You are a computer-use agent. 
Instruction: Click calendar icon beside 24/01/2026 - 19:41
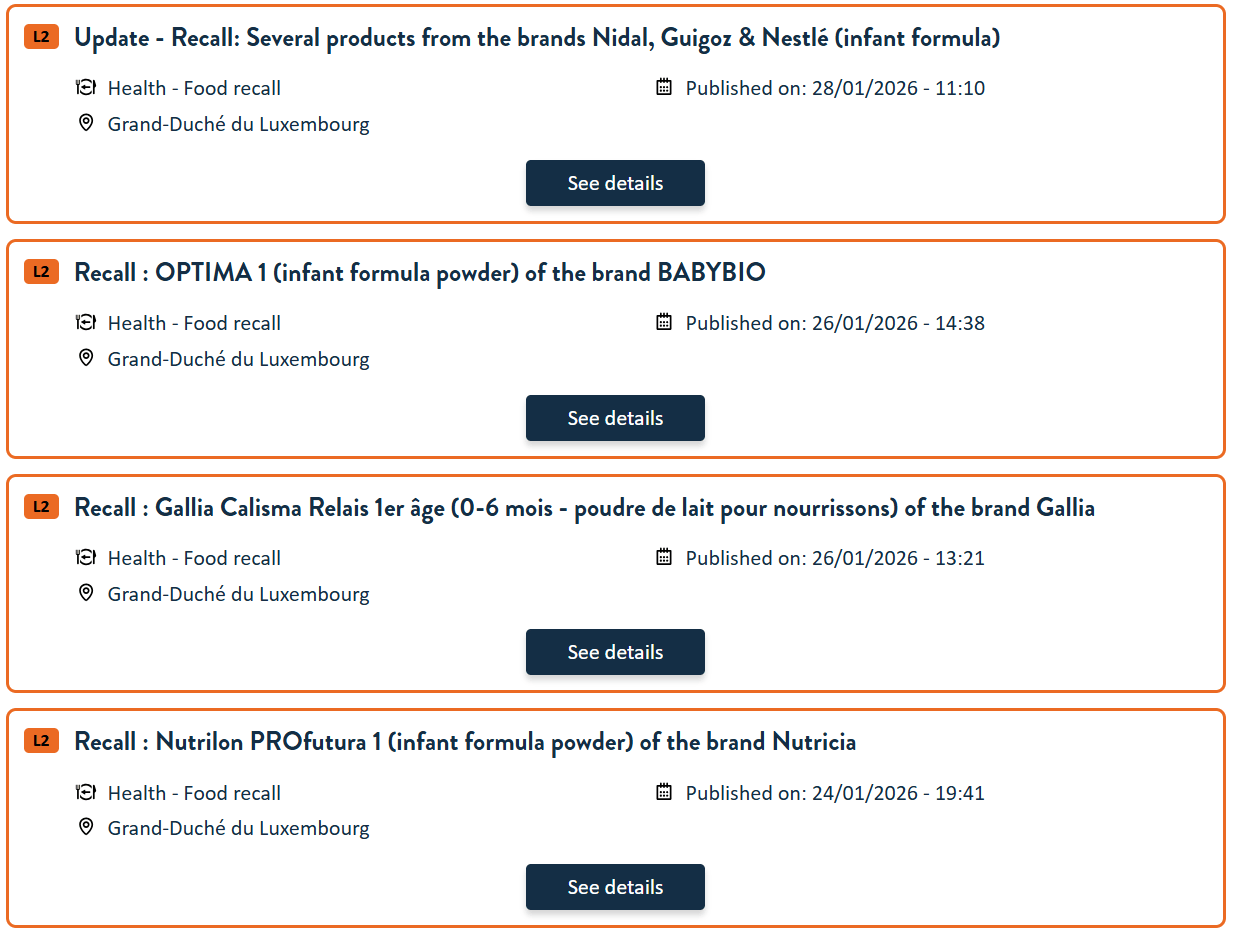coord(664,793)
